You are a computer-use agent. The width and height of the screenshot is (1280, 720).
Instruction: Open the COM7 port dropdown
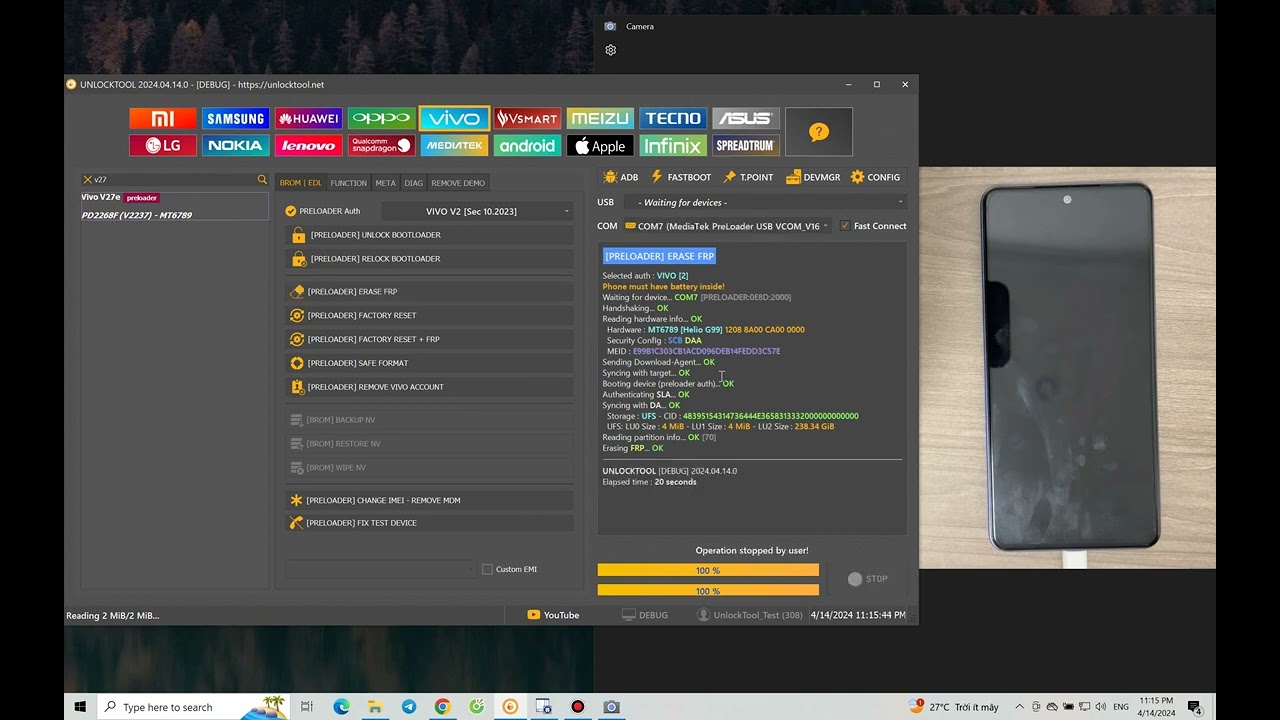point(728,226)
